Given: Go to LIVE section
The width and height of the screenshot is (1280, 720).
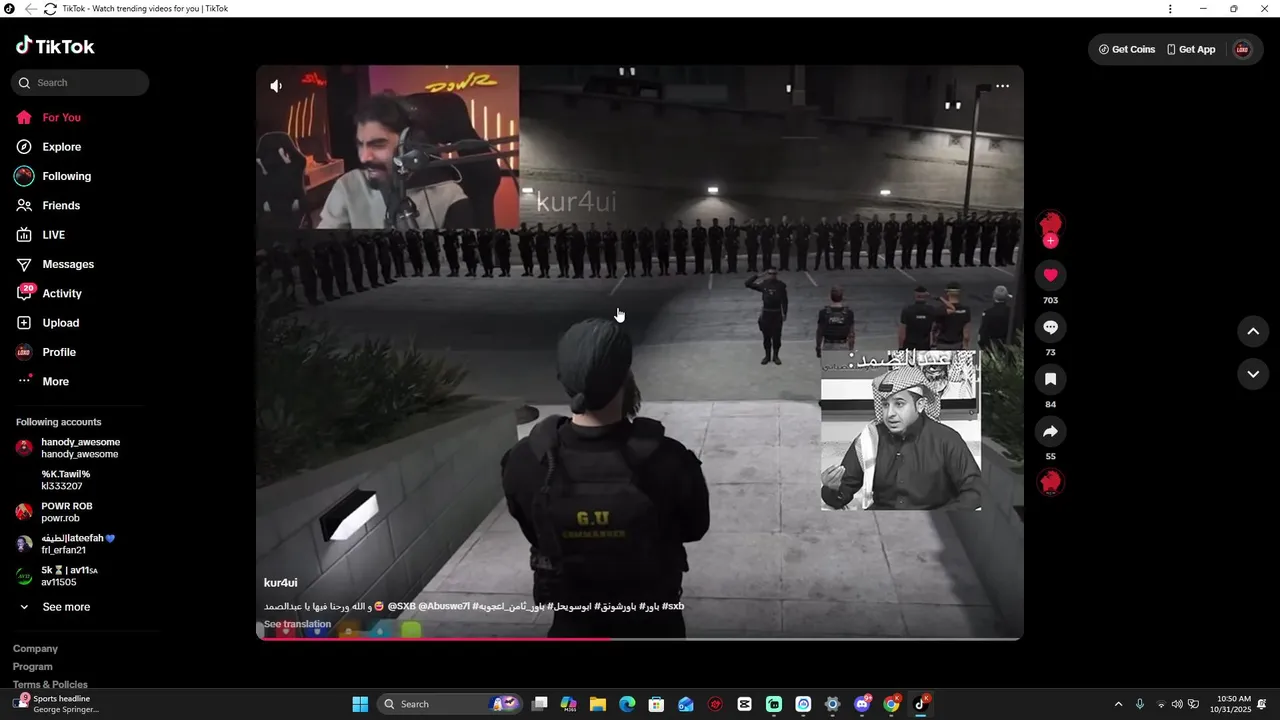Looking at the screenshot, I should point(53,235).
